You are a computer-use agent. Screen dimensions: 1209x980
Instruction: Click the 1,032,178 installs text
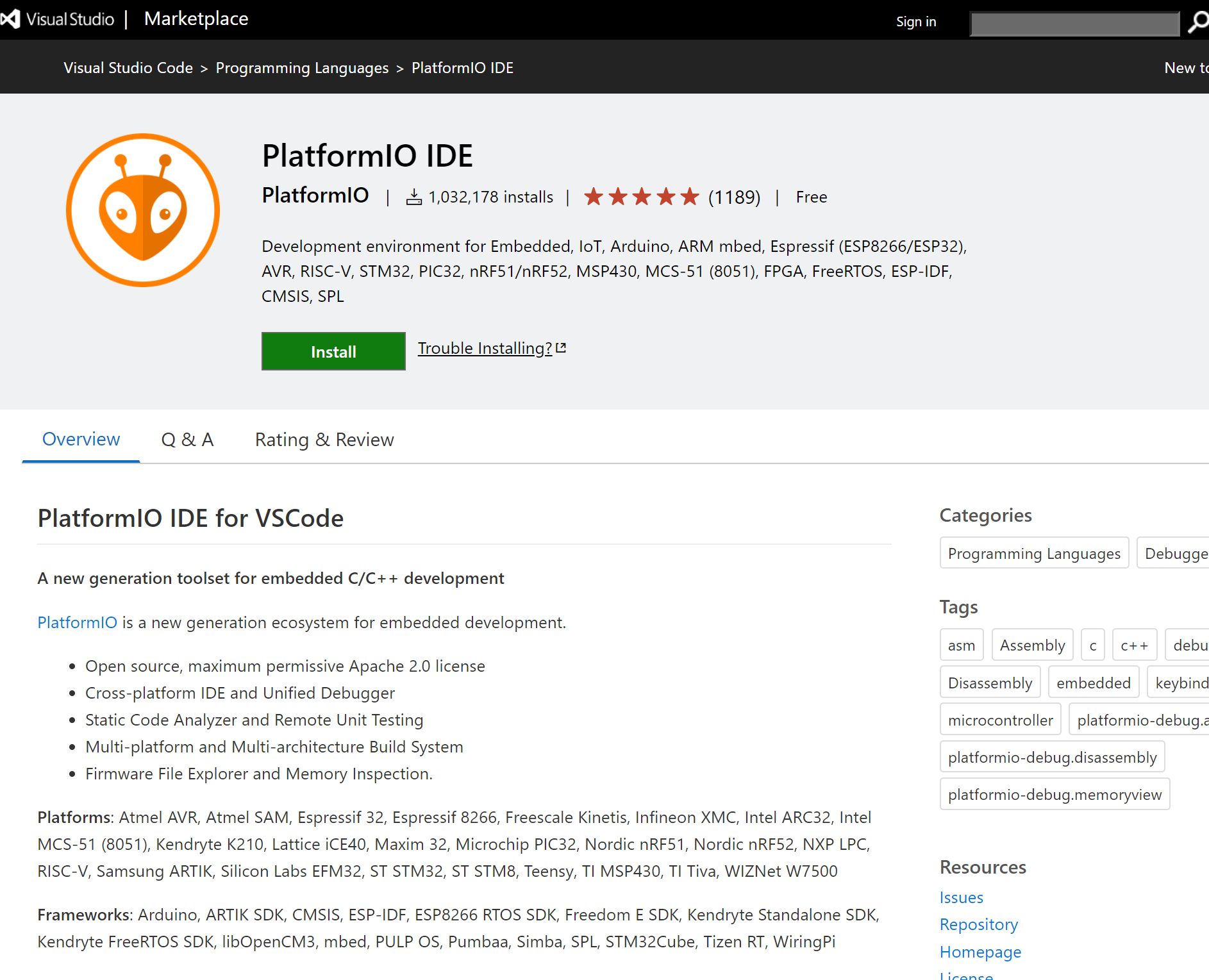click(490, 197)
